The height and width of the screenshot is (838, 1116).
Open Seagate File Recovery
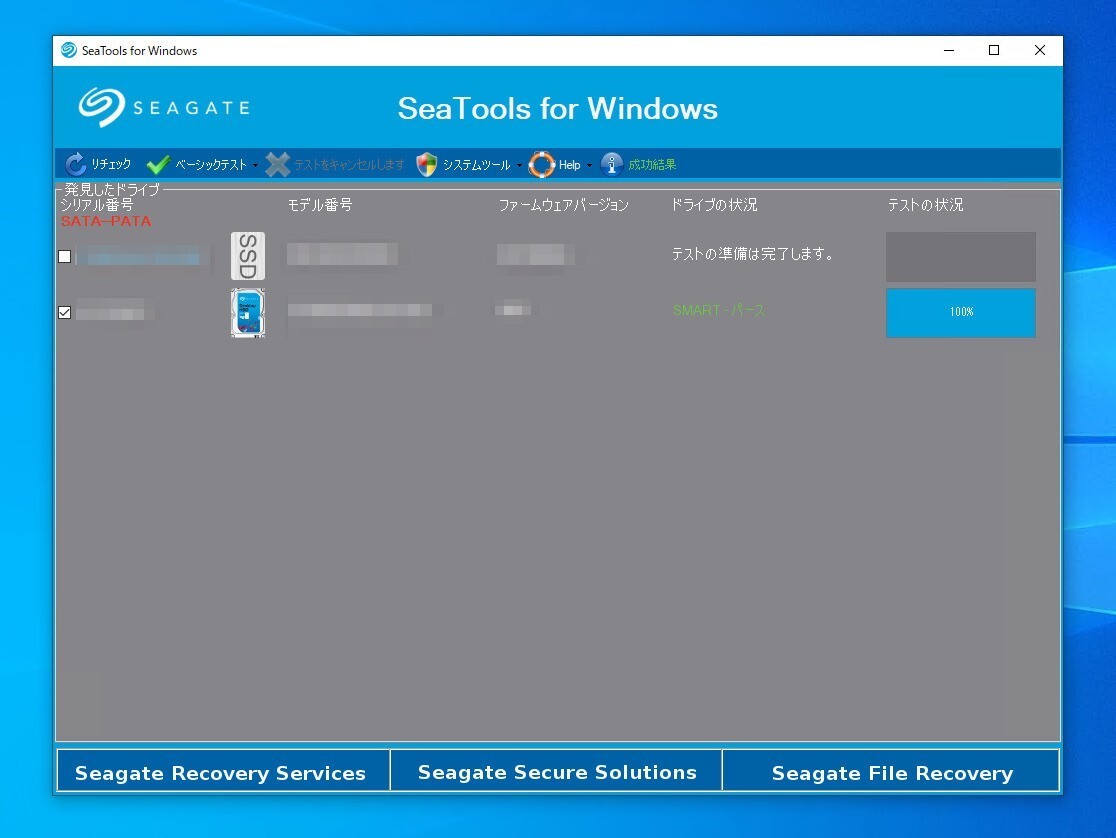[x=892, y=773]
